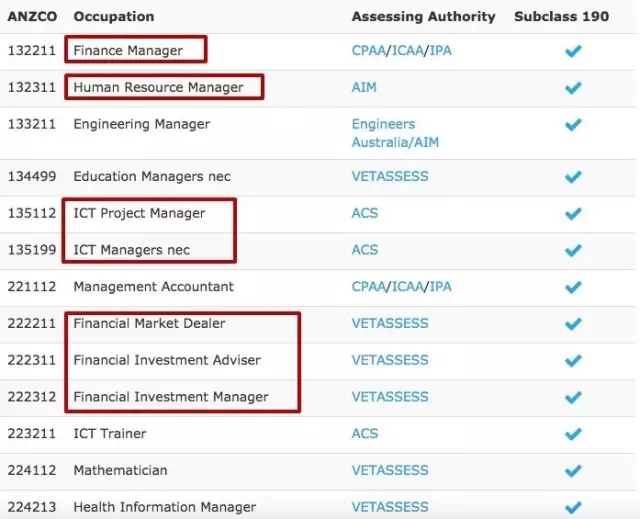Click the ICT Project Manager checkmark
This screenshot has height=519, width=640.
coord(573,214)
